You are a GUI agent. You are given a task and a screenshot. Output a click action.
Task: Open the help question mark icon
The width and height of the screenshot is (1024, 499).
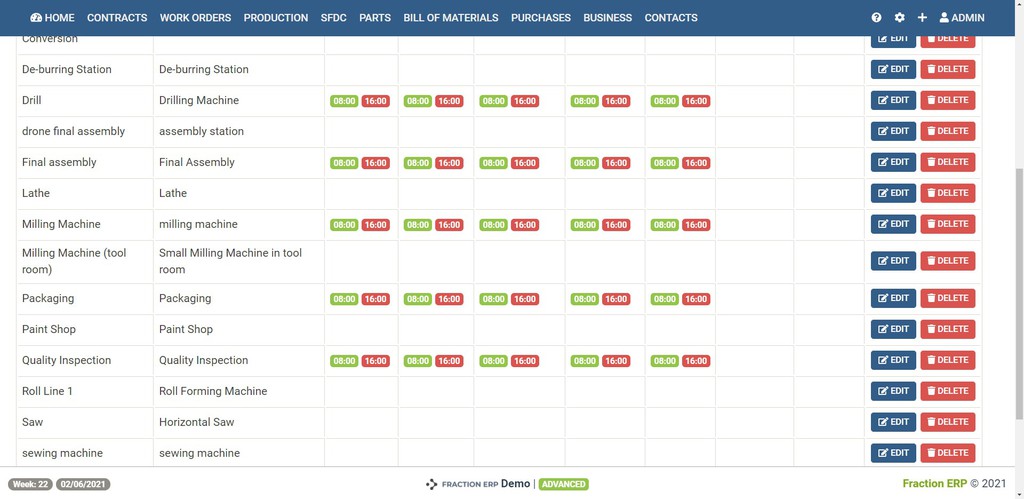[876, 18]
